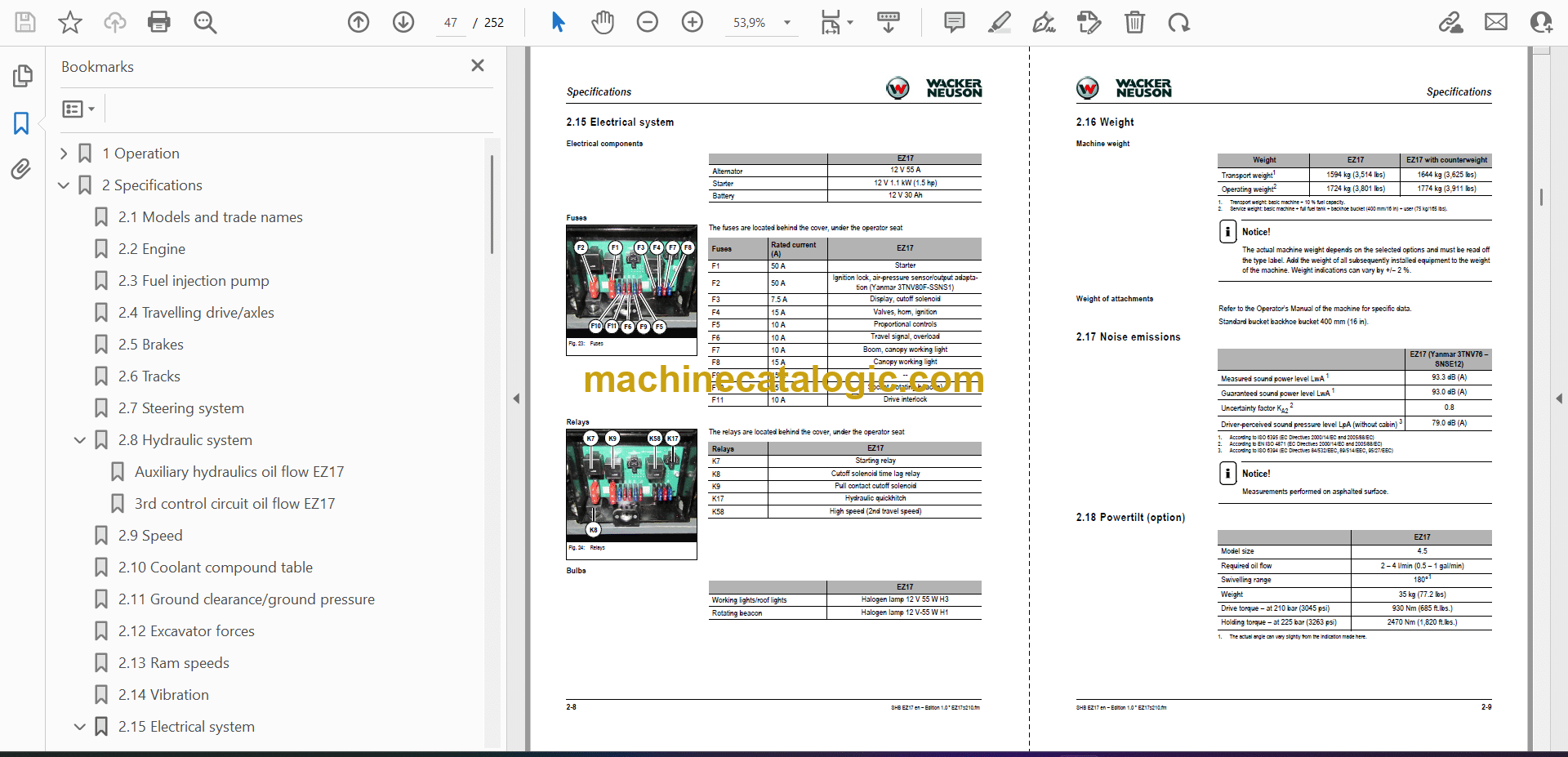The height and width of the screenshot is (757, 1568).
Task: Click the bookmarks panel scrollbar
Action: point(492,204)
